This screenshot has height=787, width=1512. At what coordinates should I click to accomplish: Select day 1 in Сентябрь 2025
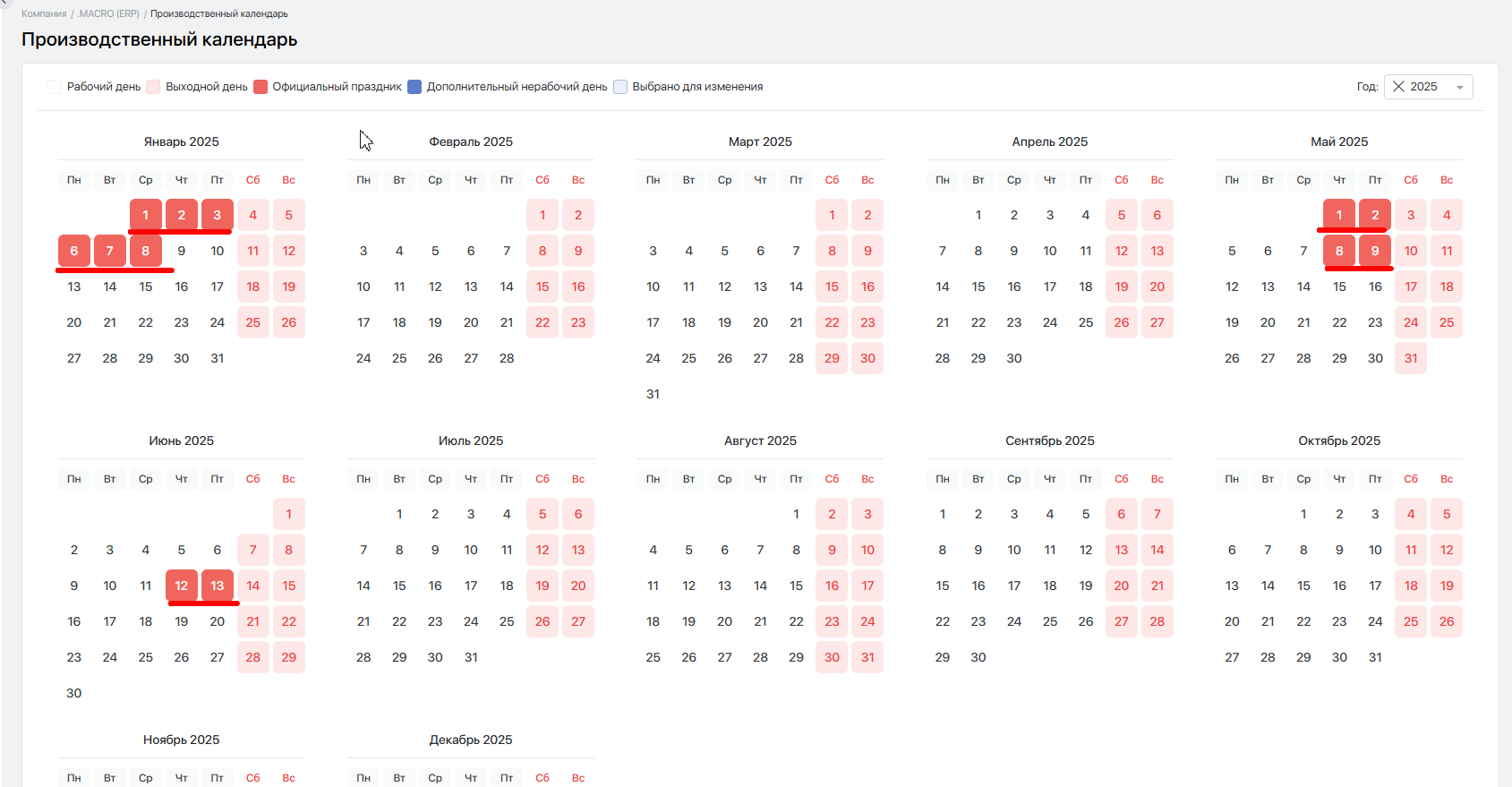(943, 514)
